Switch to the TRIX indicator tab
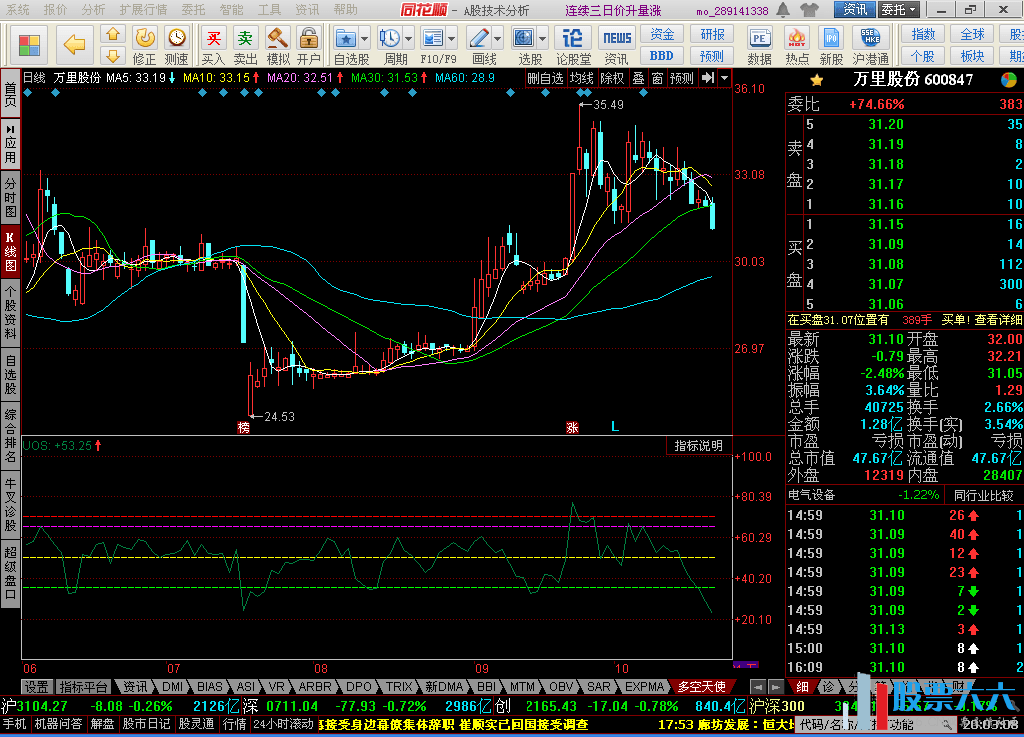The height and width of the screenshot is (737, 1024). coord(399,687)
